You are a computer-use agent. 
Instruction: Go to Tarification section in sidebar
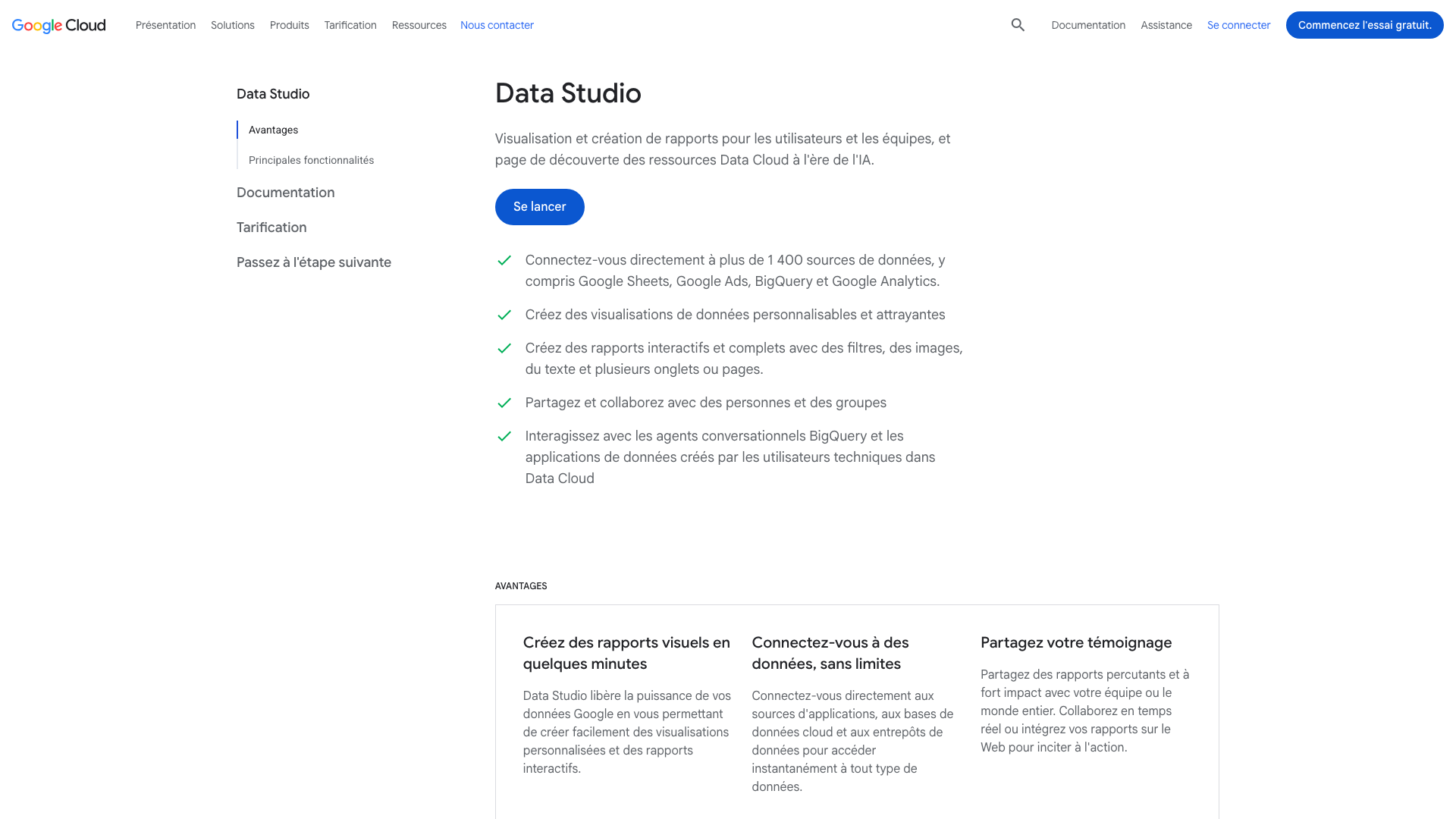click(271, 227)
